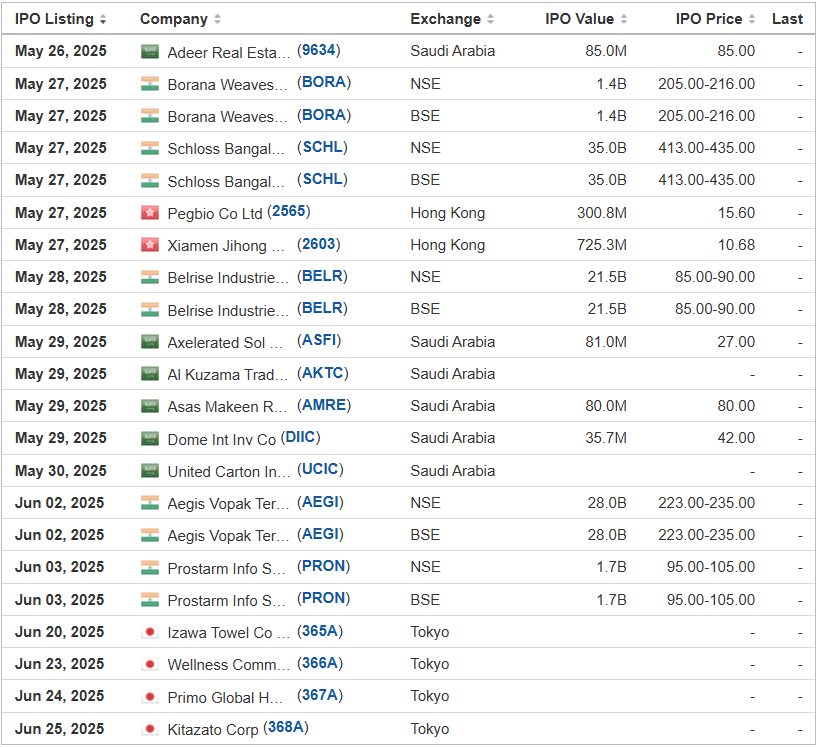Open BELR ticker link on NSE row
Viewport: 818px width, 747px height.
click(x=322, y=276)
